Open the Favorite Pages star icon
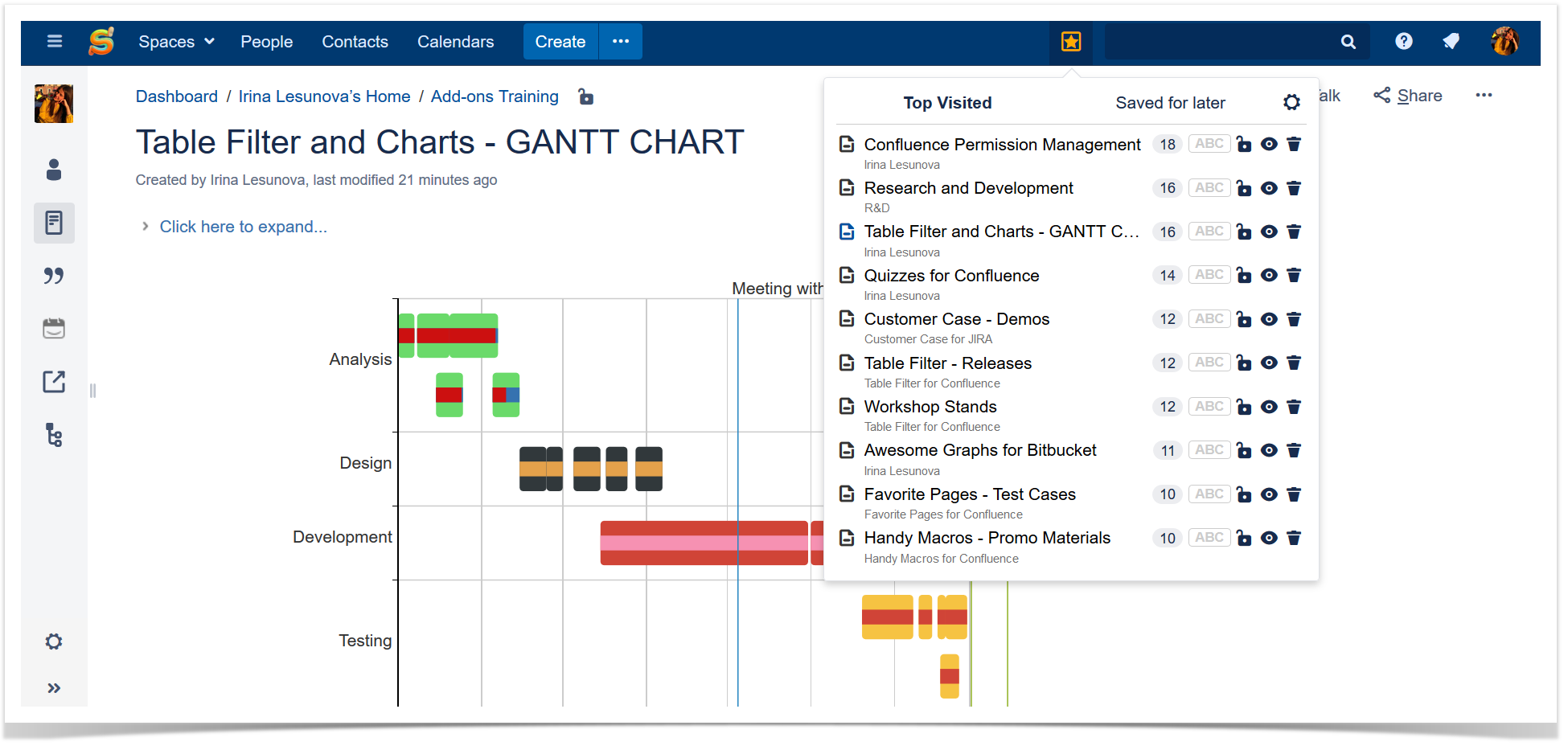This screenshot has width=1568, height=746. pos(1070,42)
